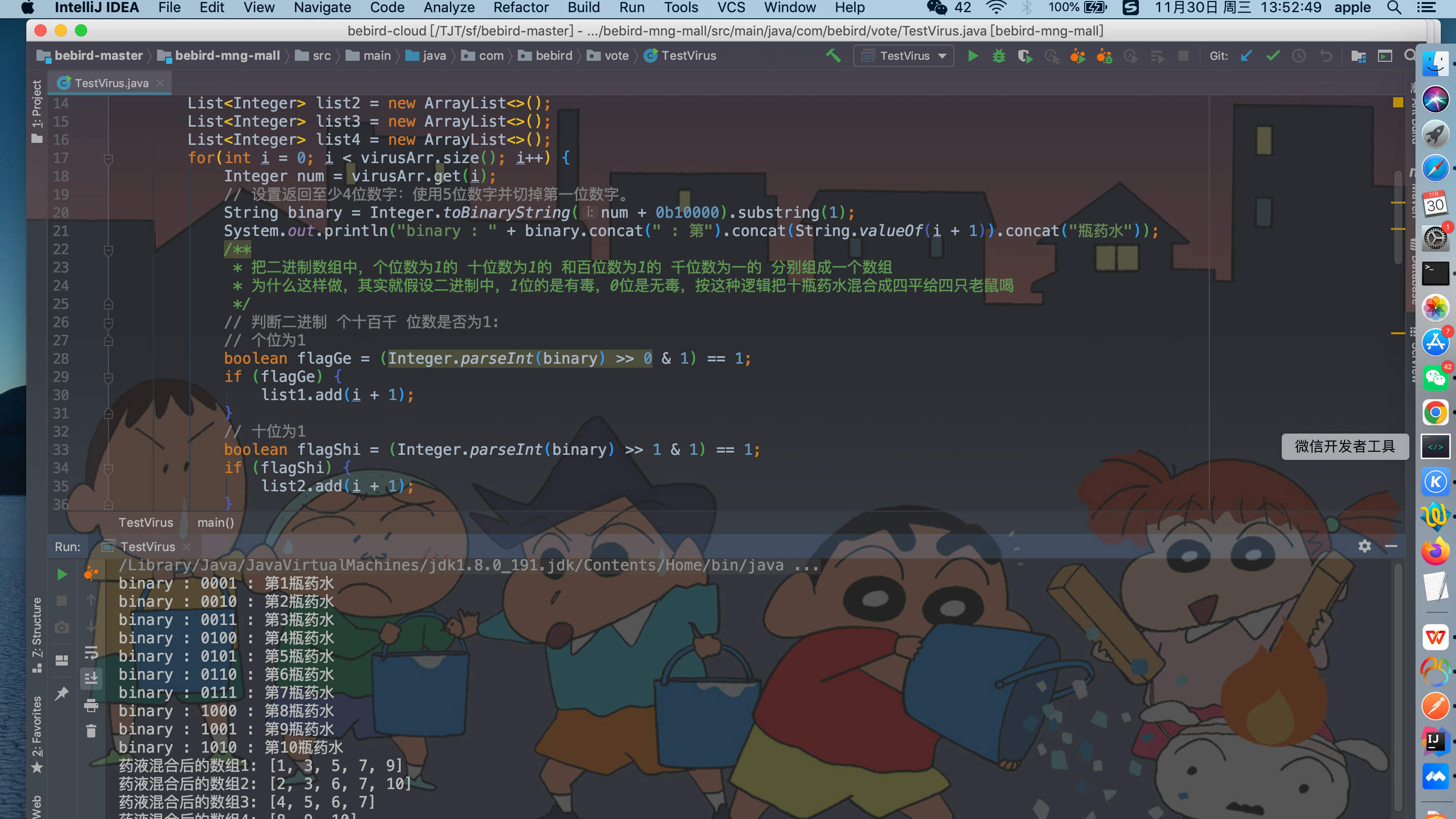Toggle the 1: Project tool window
1456x819 pixels.
click(37, 111)
